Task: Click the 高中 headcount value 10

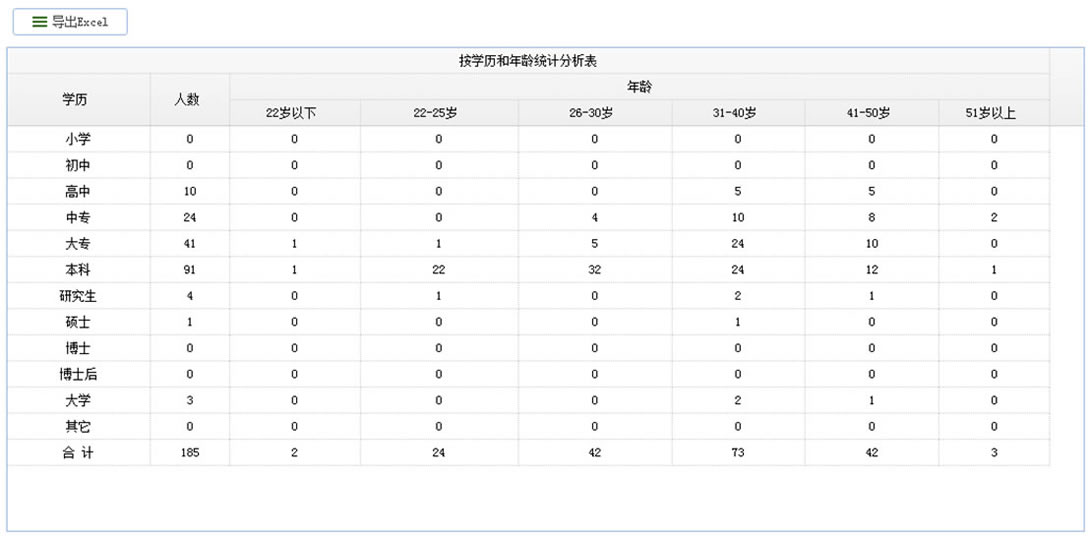Action: [190, 191]
